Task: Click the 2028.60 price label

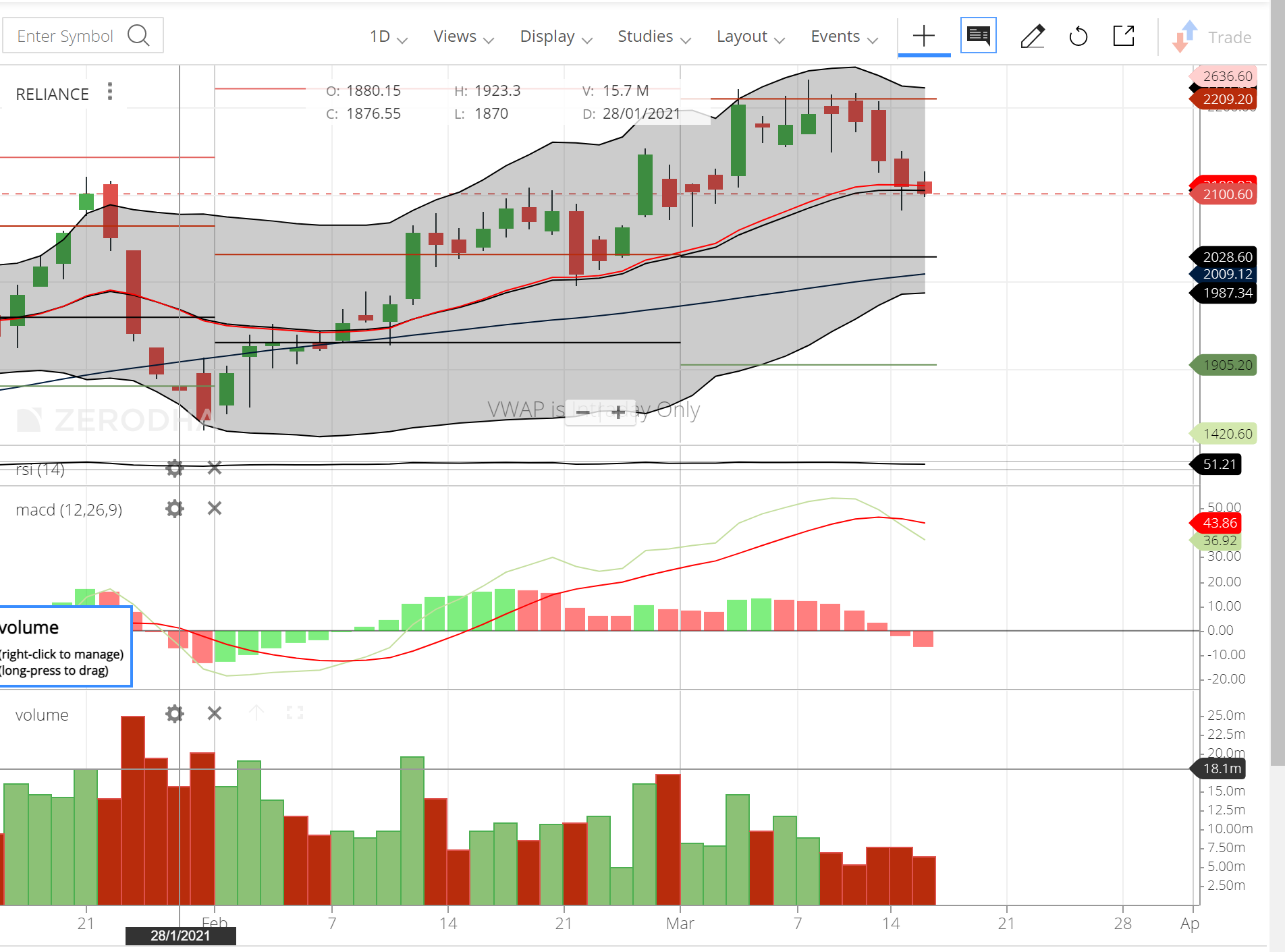Action: [1223, 257]
